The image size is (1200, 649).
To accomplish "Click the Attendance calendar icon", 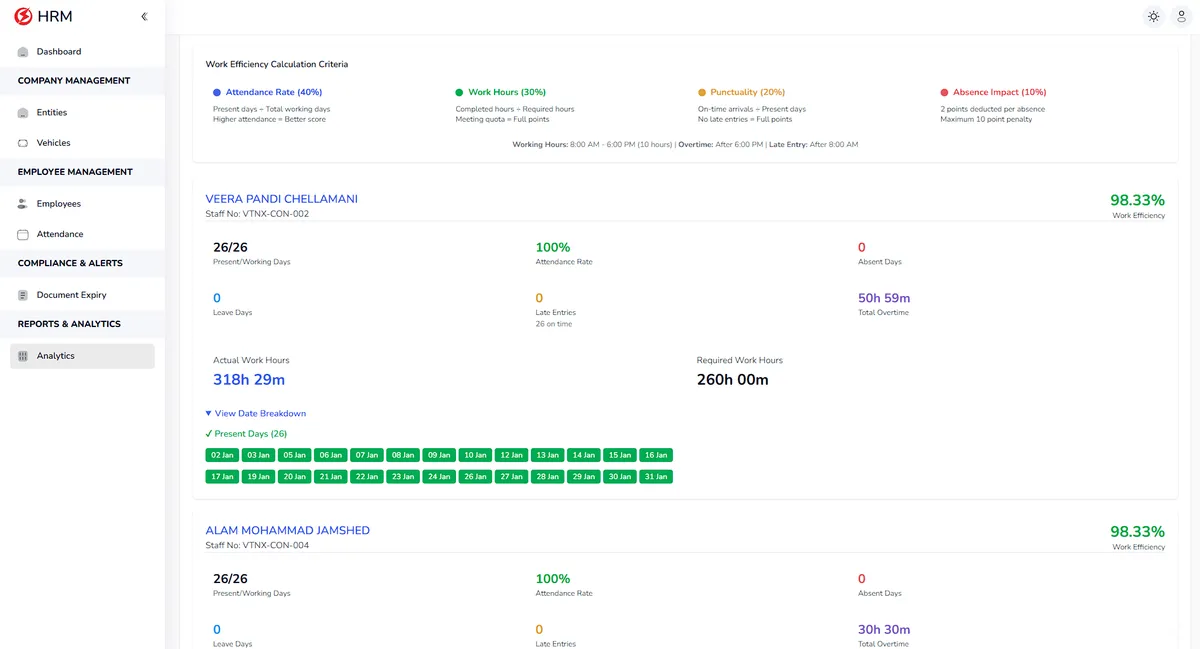I will (23, 234).
